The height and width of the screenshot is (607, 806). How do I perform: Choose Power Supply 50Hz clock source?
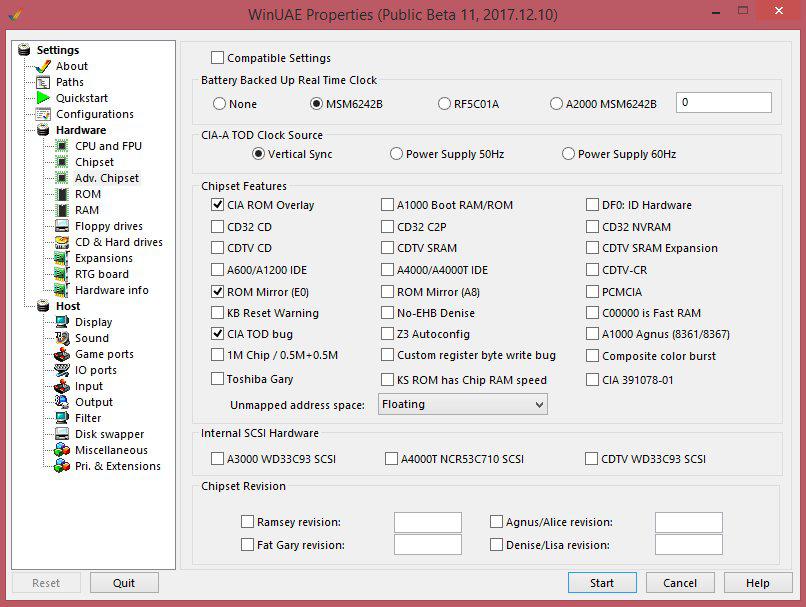[x=396, y=154]
